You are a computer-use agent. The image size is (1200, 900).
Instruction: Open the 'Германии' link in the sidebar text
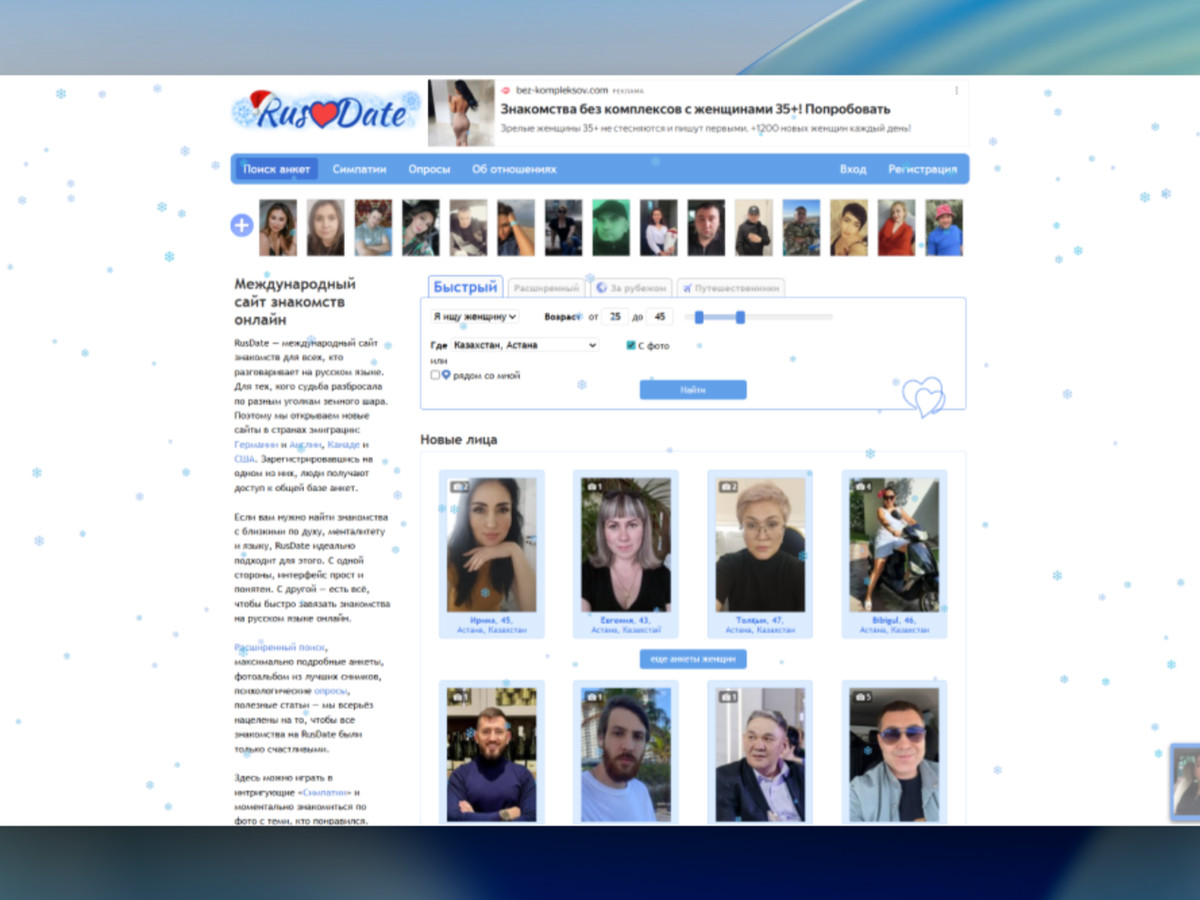[x=256, y=444]
